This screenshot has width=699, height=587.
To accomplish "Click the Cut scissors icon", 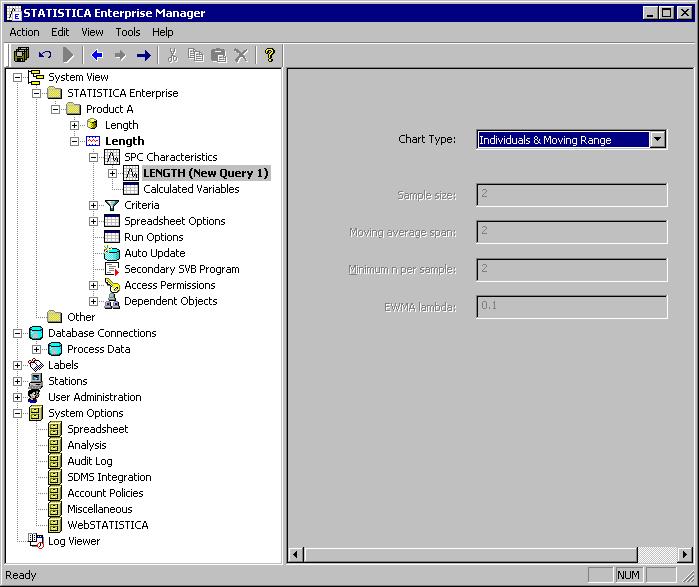I will [173, 55].
